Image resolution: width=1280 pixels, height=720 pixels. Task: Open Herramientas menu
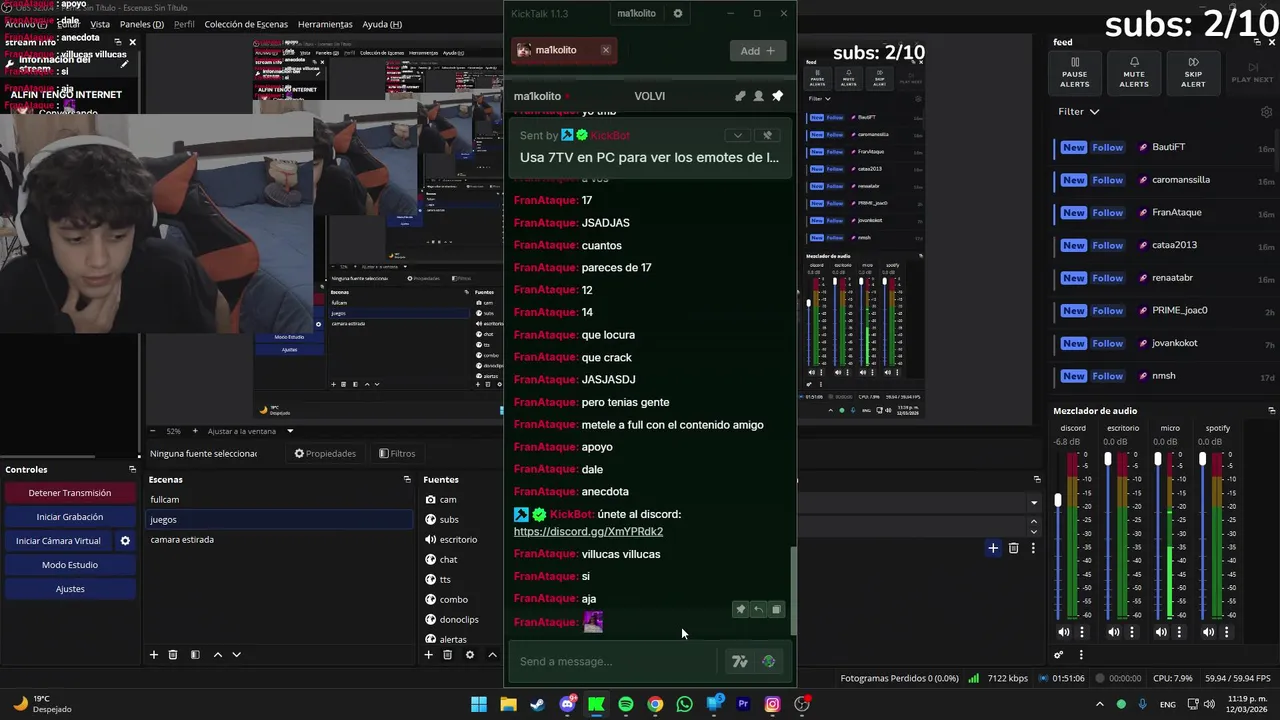[325, 24]
